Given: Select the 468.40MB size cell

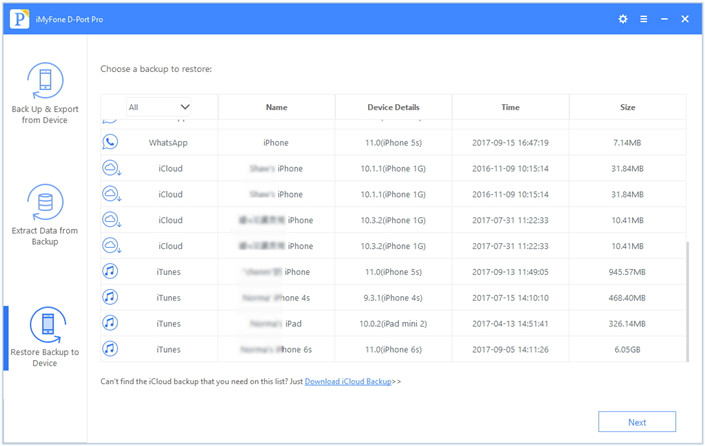Looking at the screenshot, I should tap(627, 298).
